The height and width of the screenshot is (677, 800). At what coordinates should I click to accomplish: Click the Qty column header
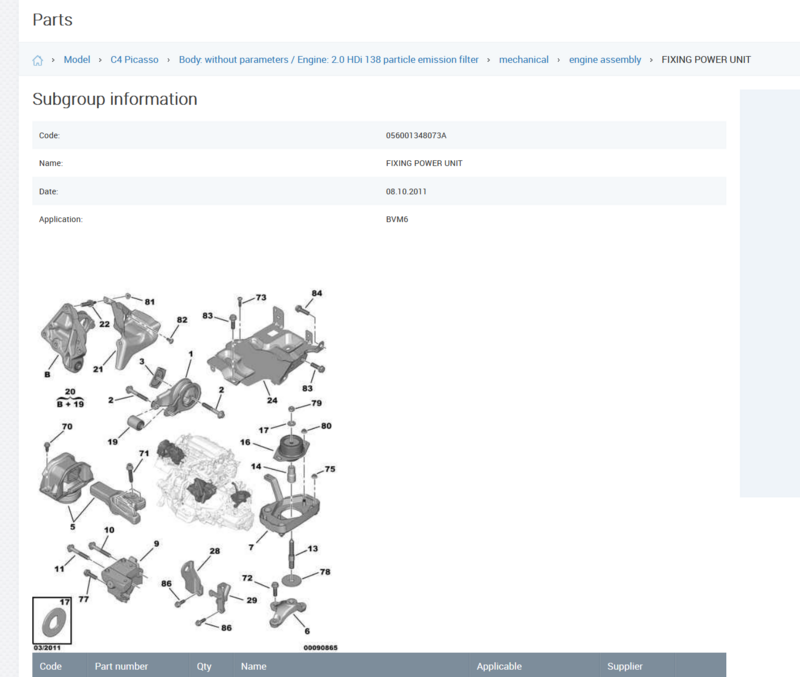(204, 666)
